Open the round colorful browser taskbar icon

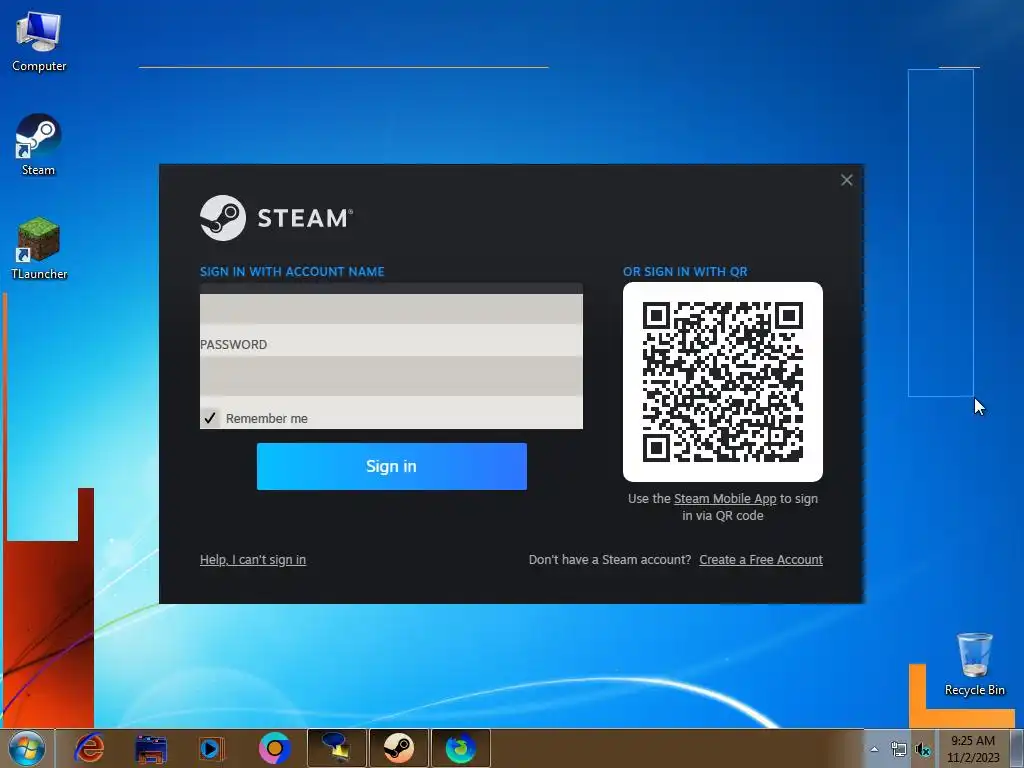274,748
